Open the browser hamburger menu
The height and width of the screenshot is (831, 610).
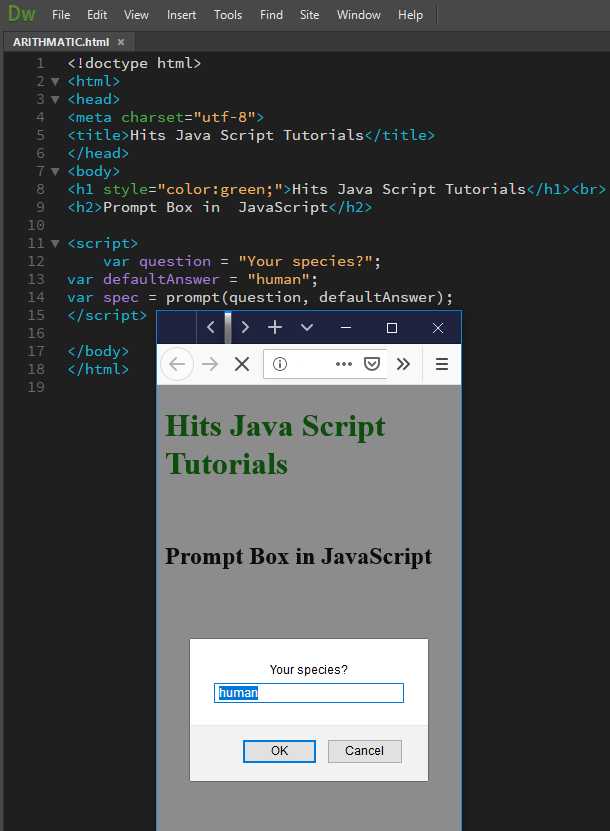tap(442, 364)
